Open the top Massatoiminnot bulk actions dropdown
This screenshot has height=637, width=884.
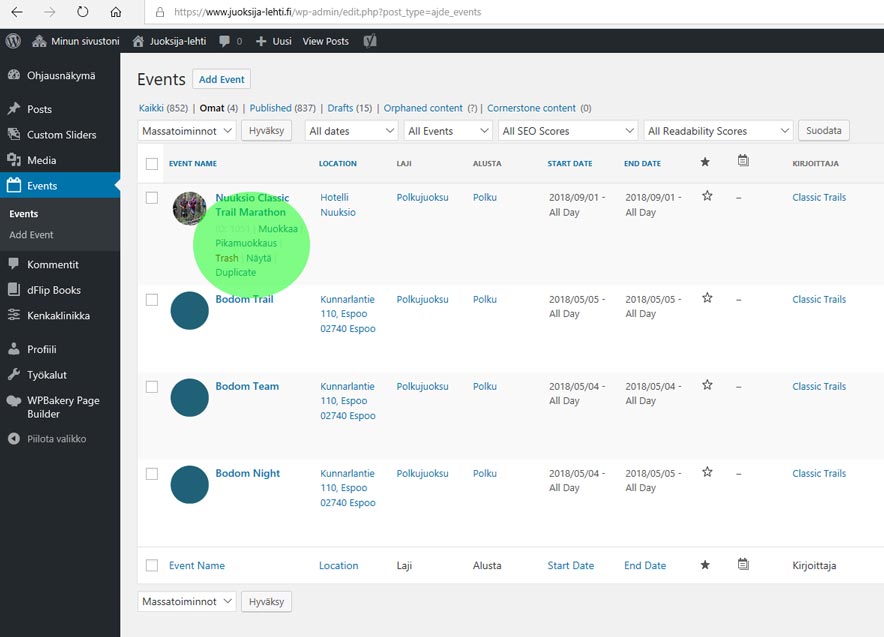[x=187, y=131]
